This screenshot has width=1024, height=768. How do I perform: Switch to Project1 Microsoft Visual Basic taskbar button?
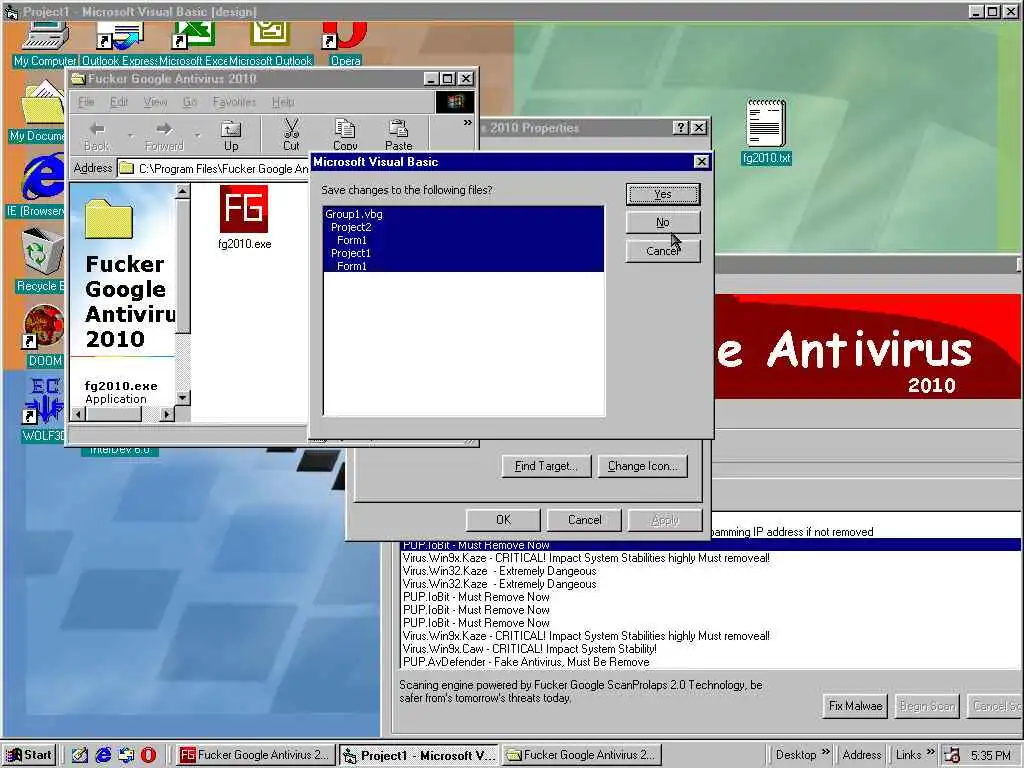point(419,755)
